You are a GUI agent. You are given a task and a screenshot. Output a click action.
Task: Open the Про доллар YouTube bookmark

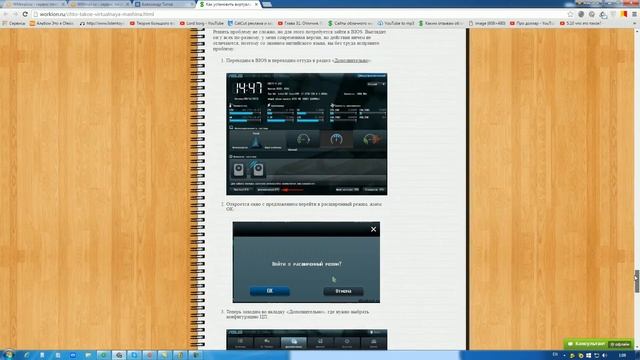point(532,24)
